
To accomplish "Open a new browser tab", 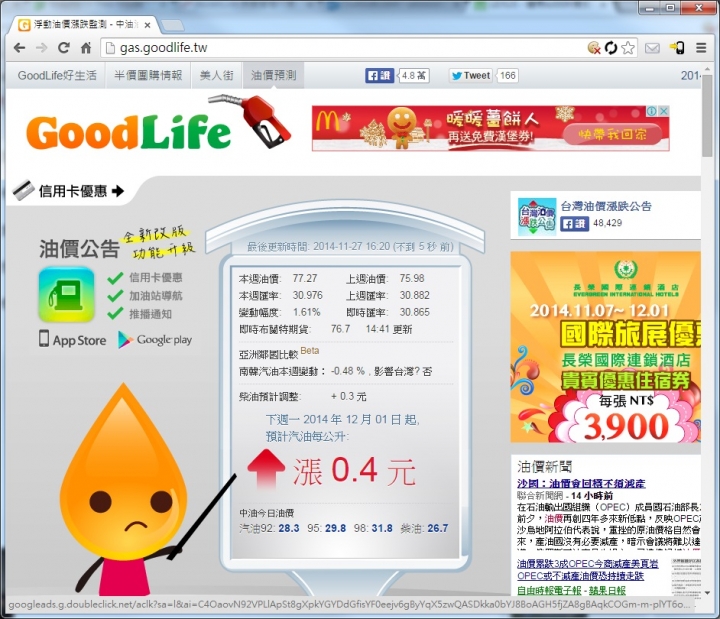I will tap(172, 25).
